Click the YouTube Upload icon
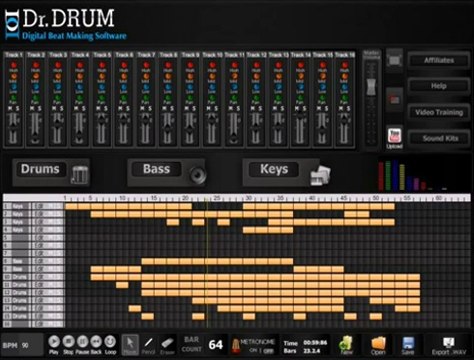The height and width of the screenshot is (360, 474). (395, 136)
